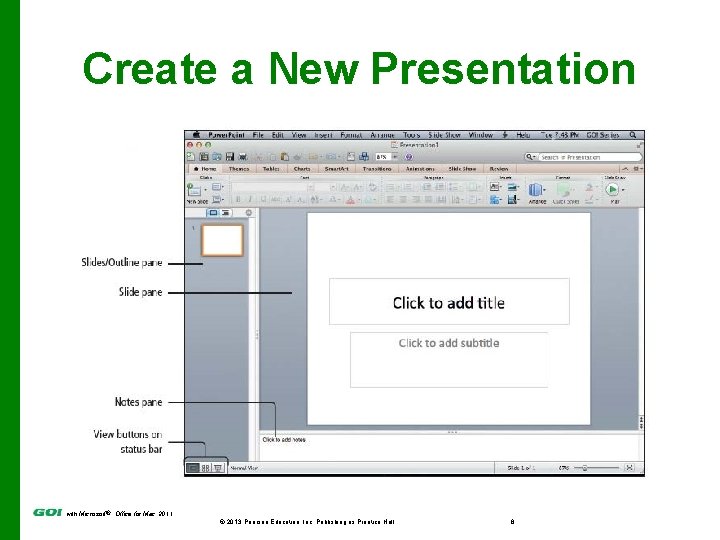The height and width of the screenshot is (540, 720).
Task: Open the slide Layout dropdown
Action: (218, 187)
